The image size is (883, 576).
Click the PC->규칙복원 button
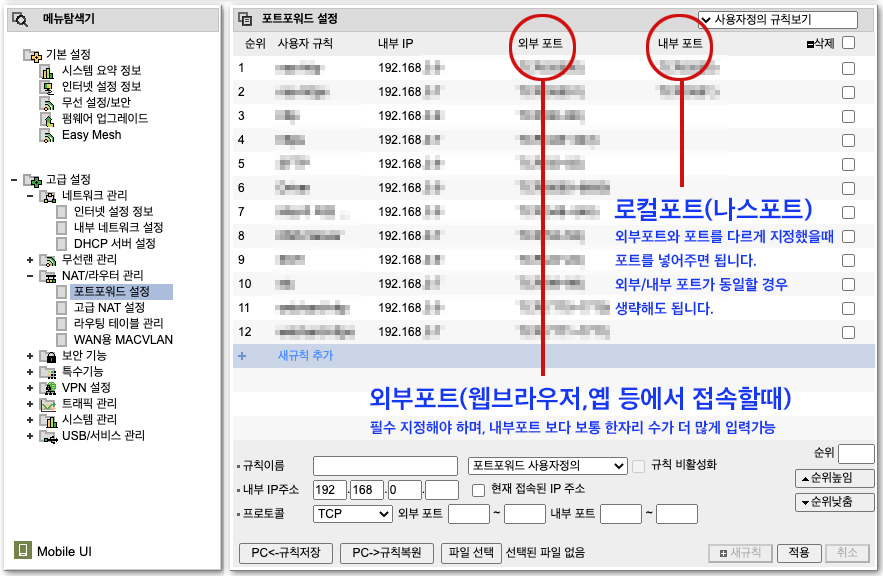point(387,553)
